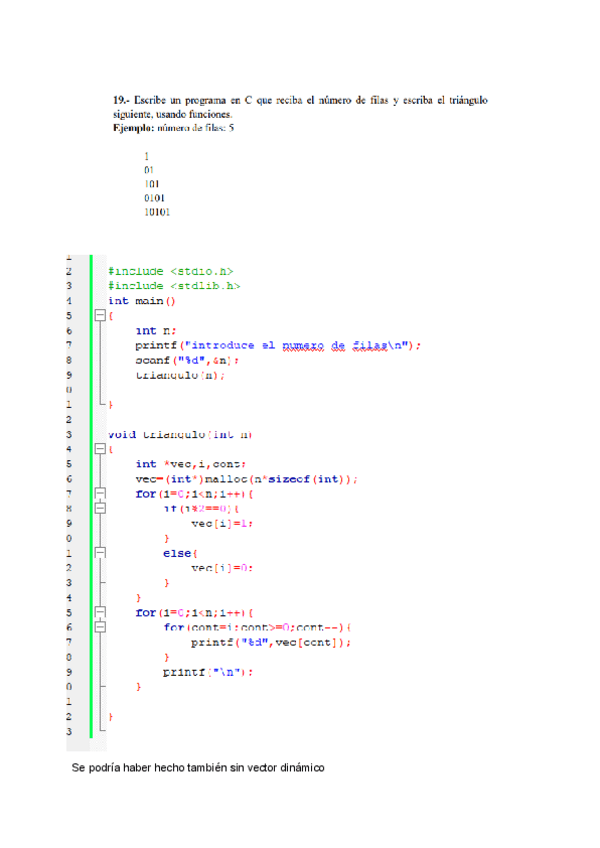
Task: Click the printf("%d",vec[cont]); line
Action: pos(271,642)
